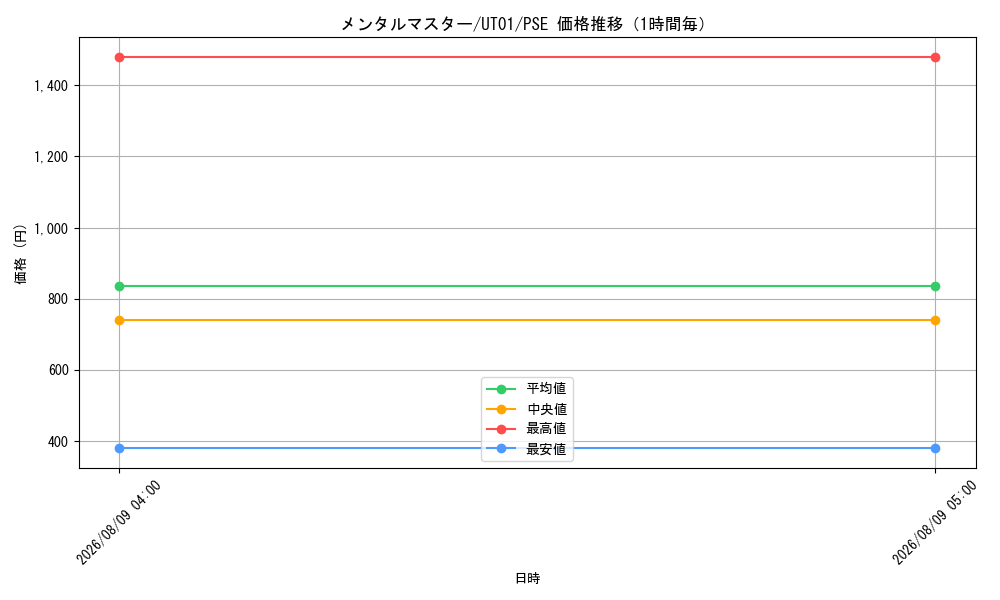Click the y-axis label 400
This screenshot has height=600, width=1000.
(x=58, y=441)
